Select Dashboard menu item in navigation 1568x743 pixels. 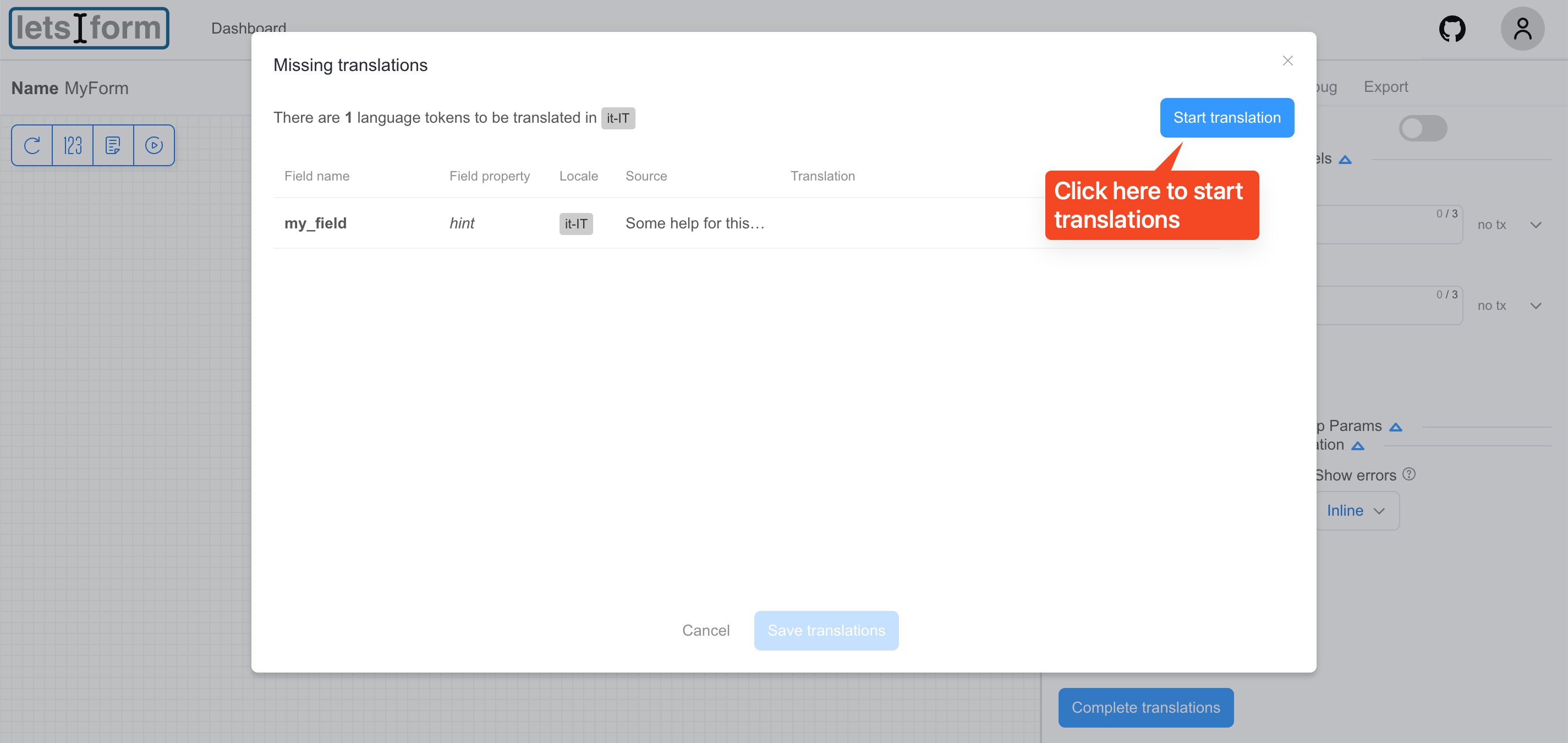(249, 28)
